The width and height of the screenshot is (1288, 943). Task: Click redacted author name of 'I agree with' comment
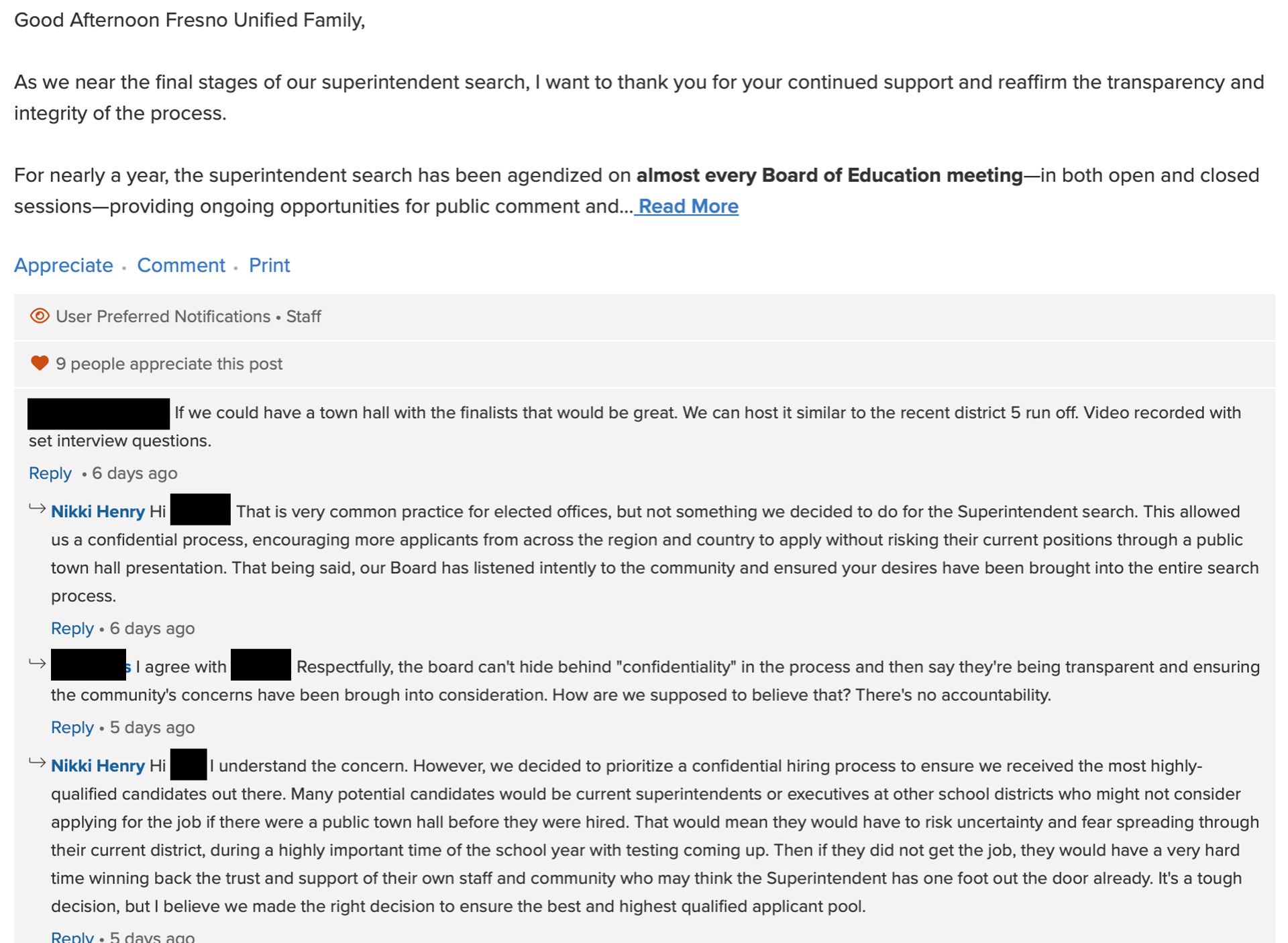pyautogui.click(x=89, y=665)
